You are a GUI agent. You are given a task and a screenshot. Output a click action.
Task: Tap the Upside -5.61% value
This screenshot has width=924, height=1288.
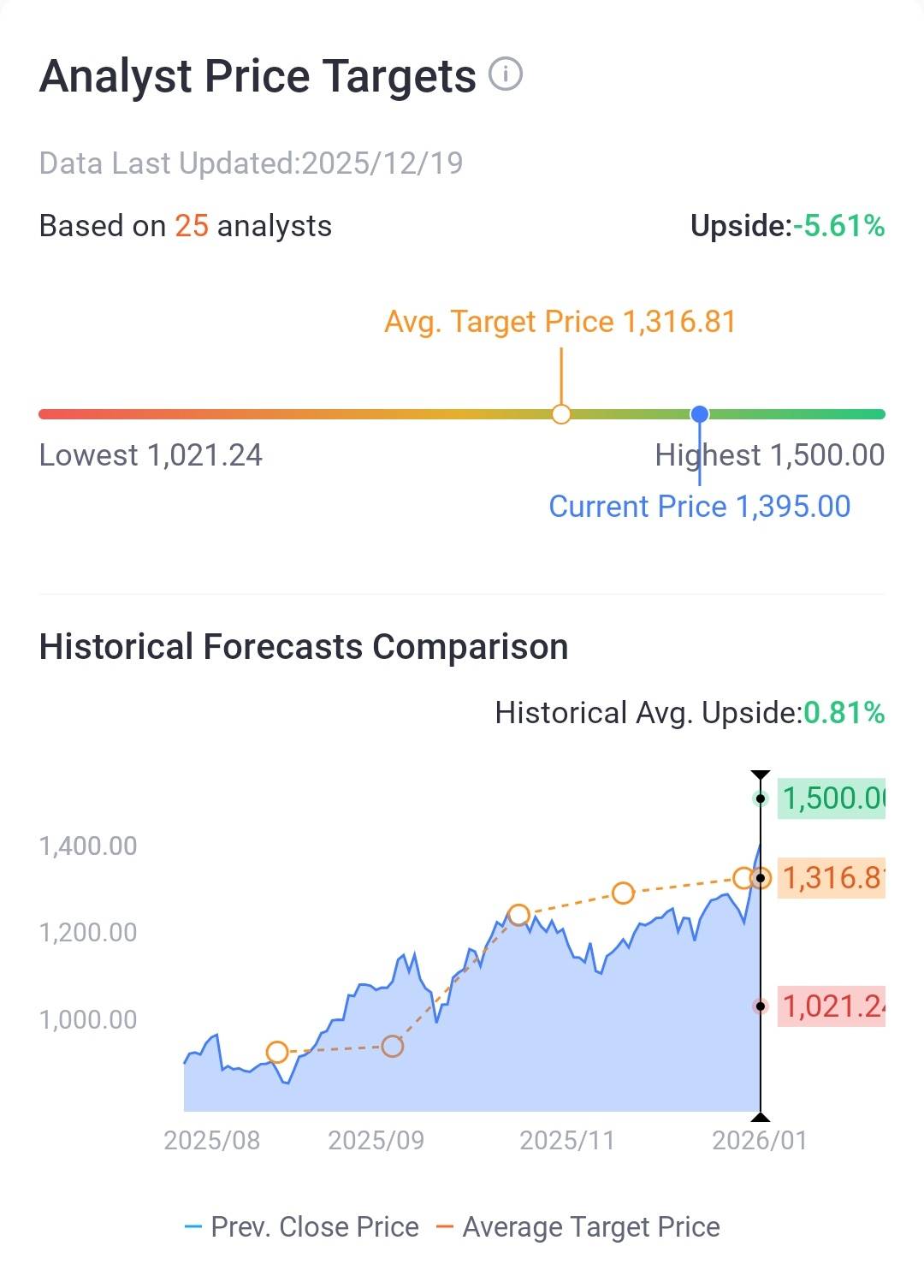tap(838, 226)
